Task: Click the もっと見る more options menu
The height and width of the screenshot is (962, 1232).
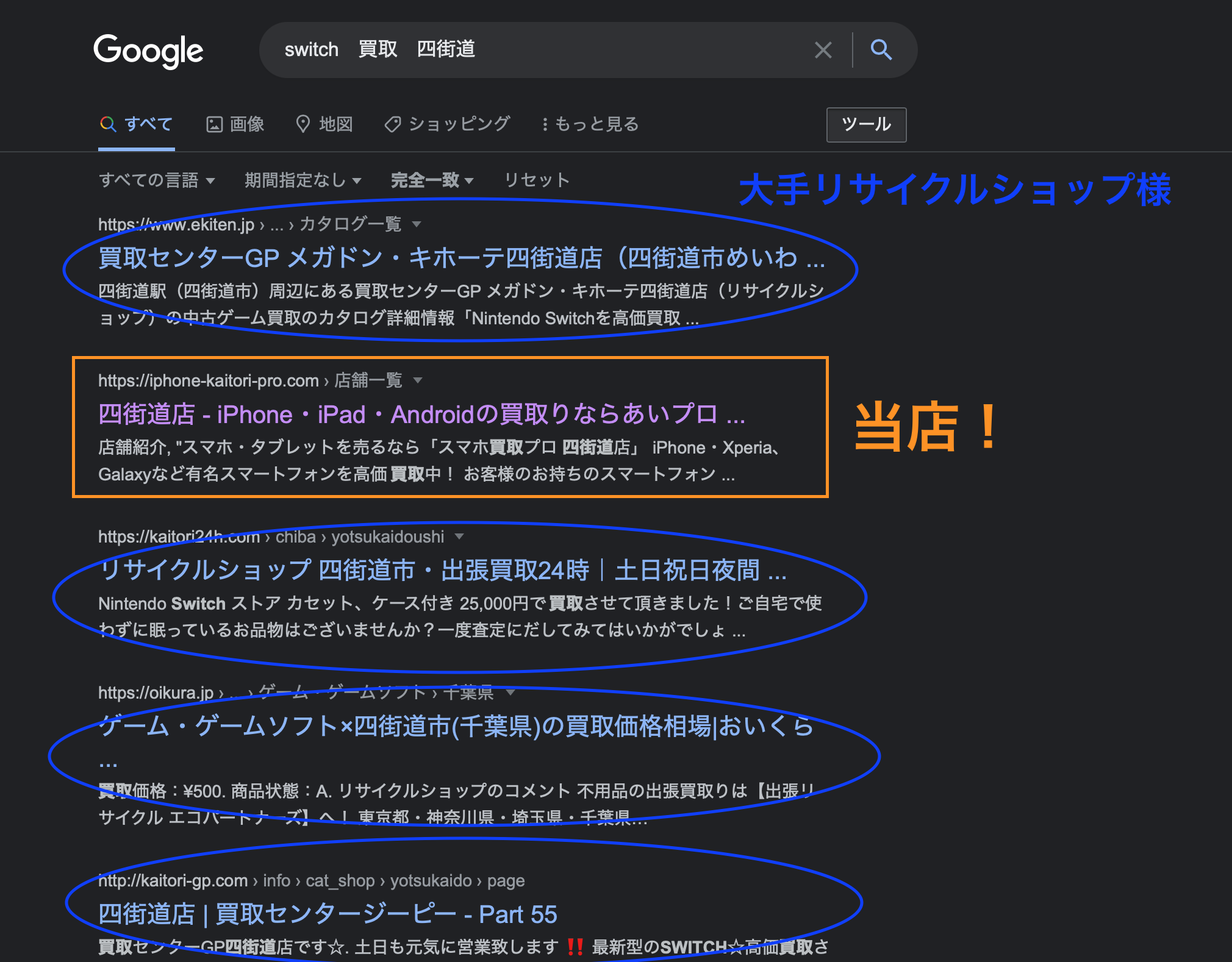Action: pyautogui.click(x=590, y=124)
